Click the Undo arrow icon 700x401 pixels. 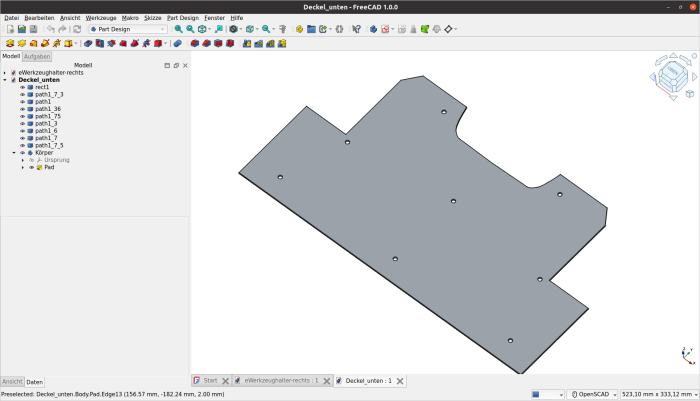pyautogui.click(x=51, y=29)
